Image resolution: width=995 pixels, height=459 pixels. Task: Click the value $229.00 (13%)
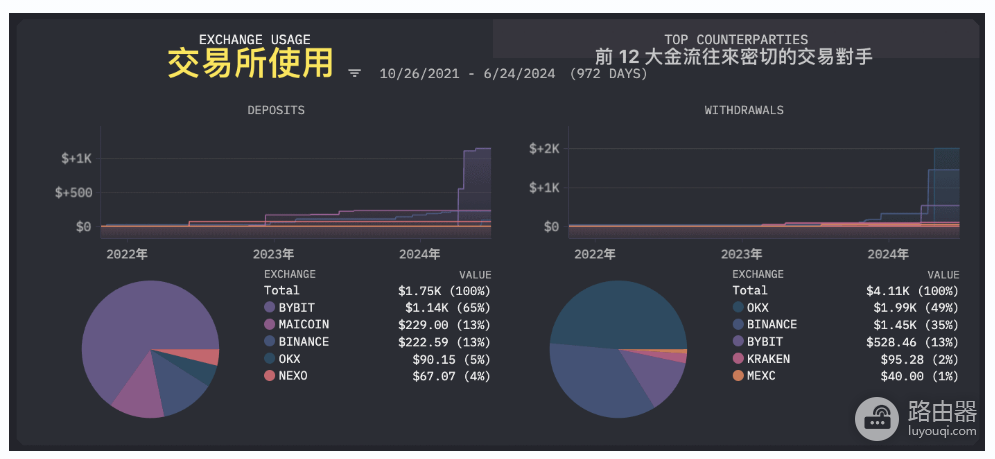pos(444,325)
